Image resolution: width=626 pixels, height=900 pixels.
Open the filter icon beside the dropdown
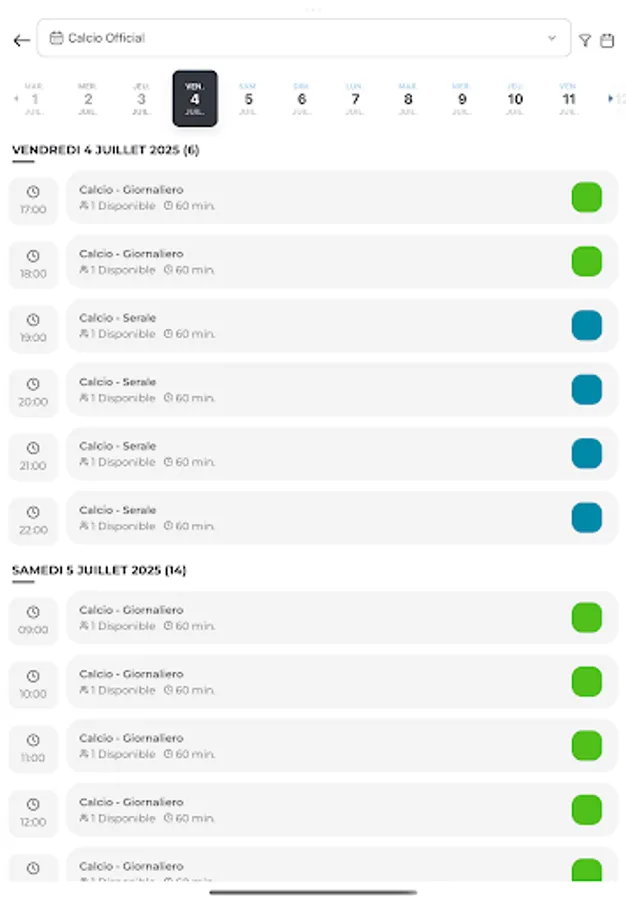(x=586, y=40)
